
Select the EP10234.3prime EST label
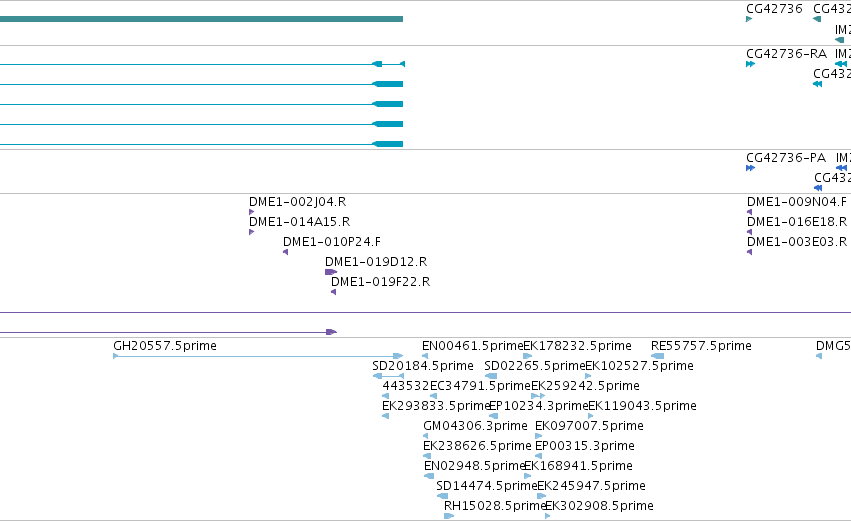539,406
